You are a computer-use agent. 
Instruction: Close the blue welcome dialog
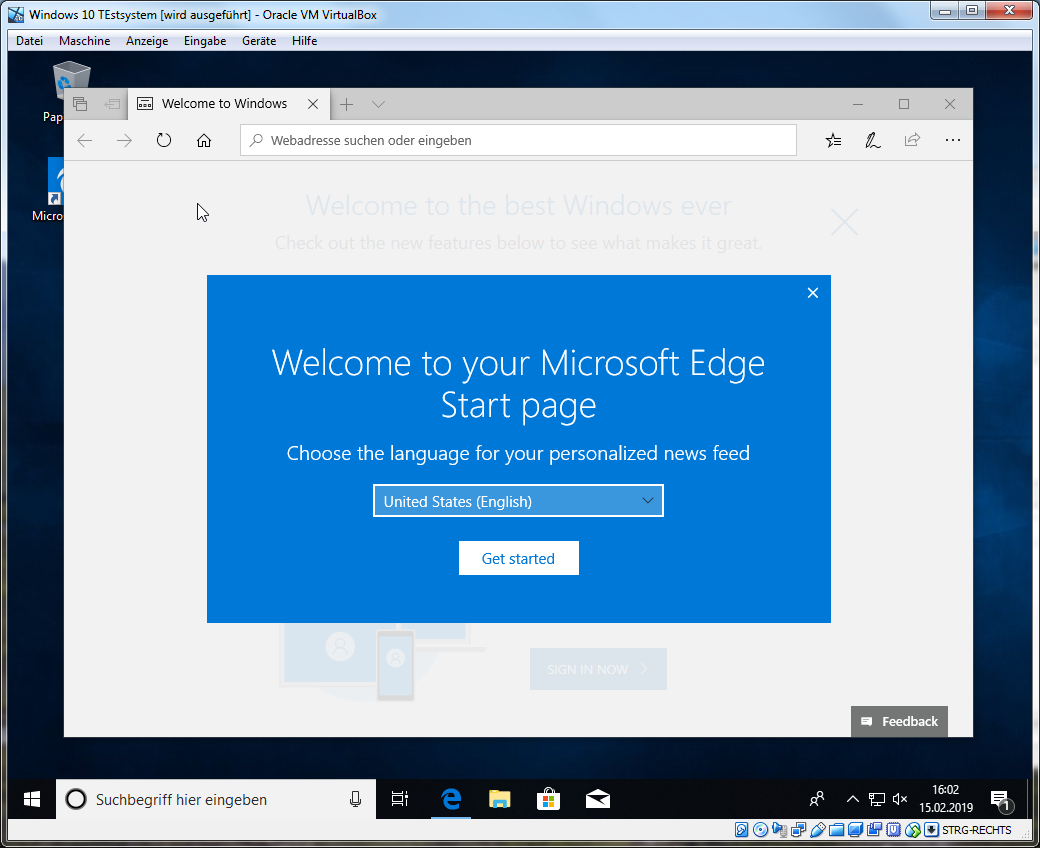tap(812, 293)
